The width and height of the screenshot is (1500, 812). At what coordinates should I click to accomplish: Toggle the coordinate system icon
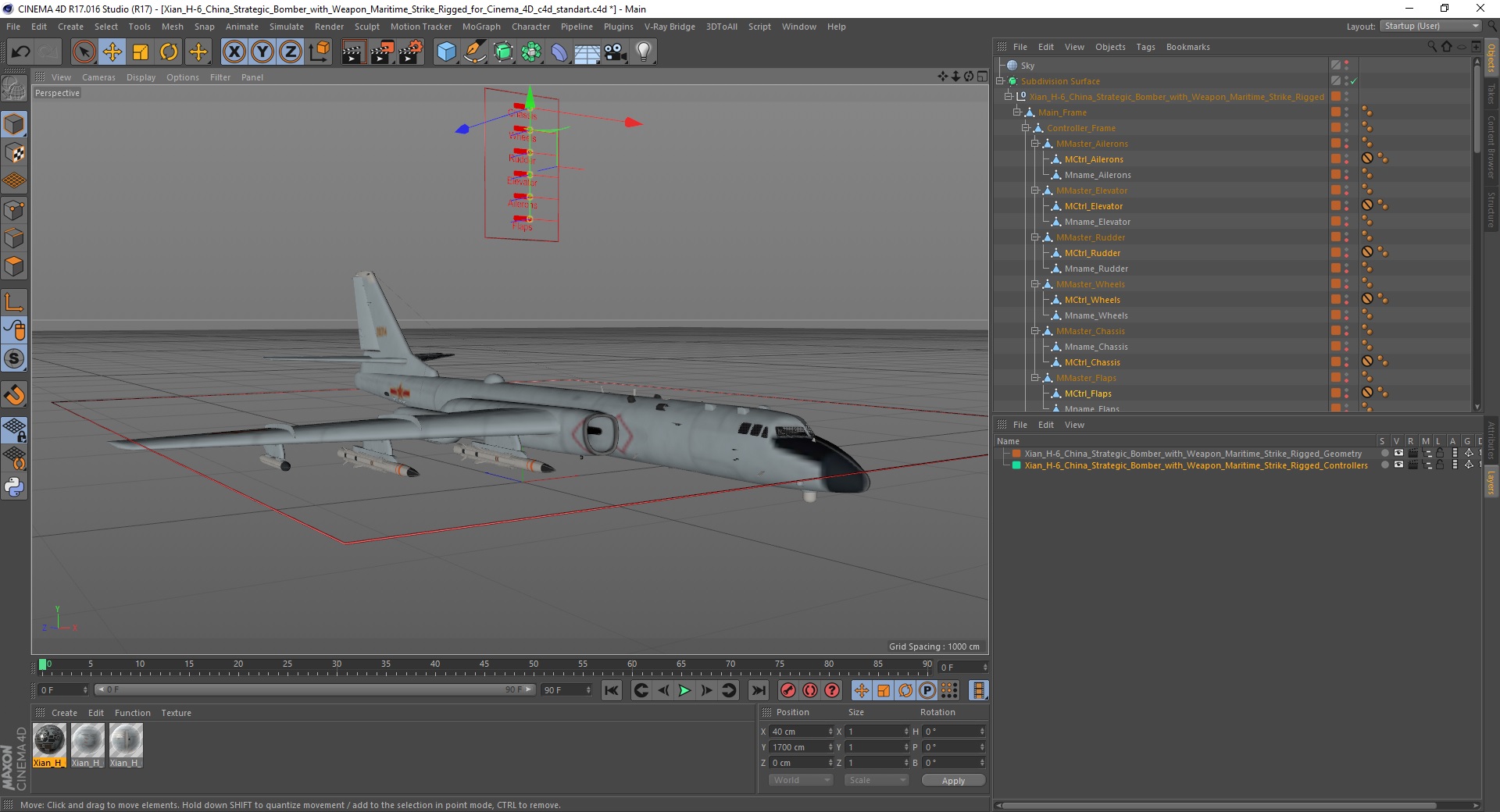pyautogui.click(x=319, y=52)
